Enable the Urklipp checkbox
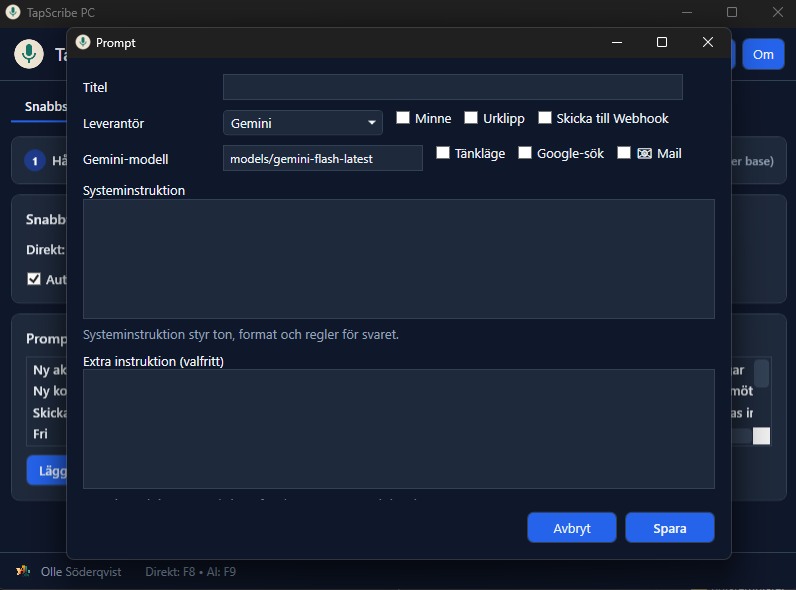796x590 pixels. [x=471, y=118]
